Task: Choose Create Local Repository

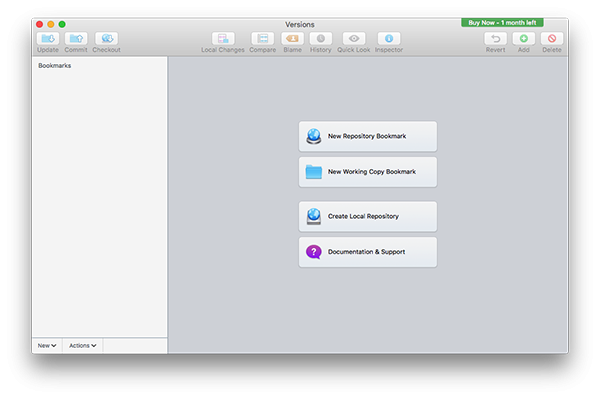Action: (x=368, y=217)
